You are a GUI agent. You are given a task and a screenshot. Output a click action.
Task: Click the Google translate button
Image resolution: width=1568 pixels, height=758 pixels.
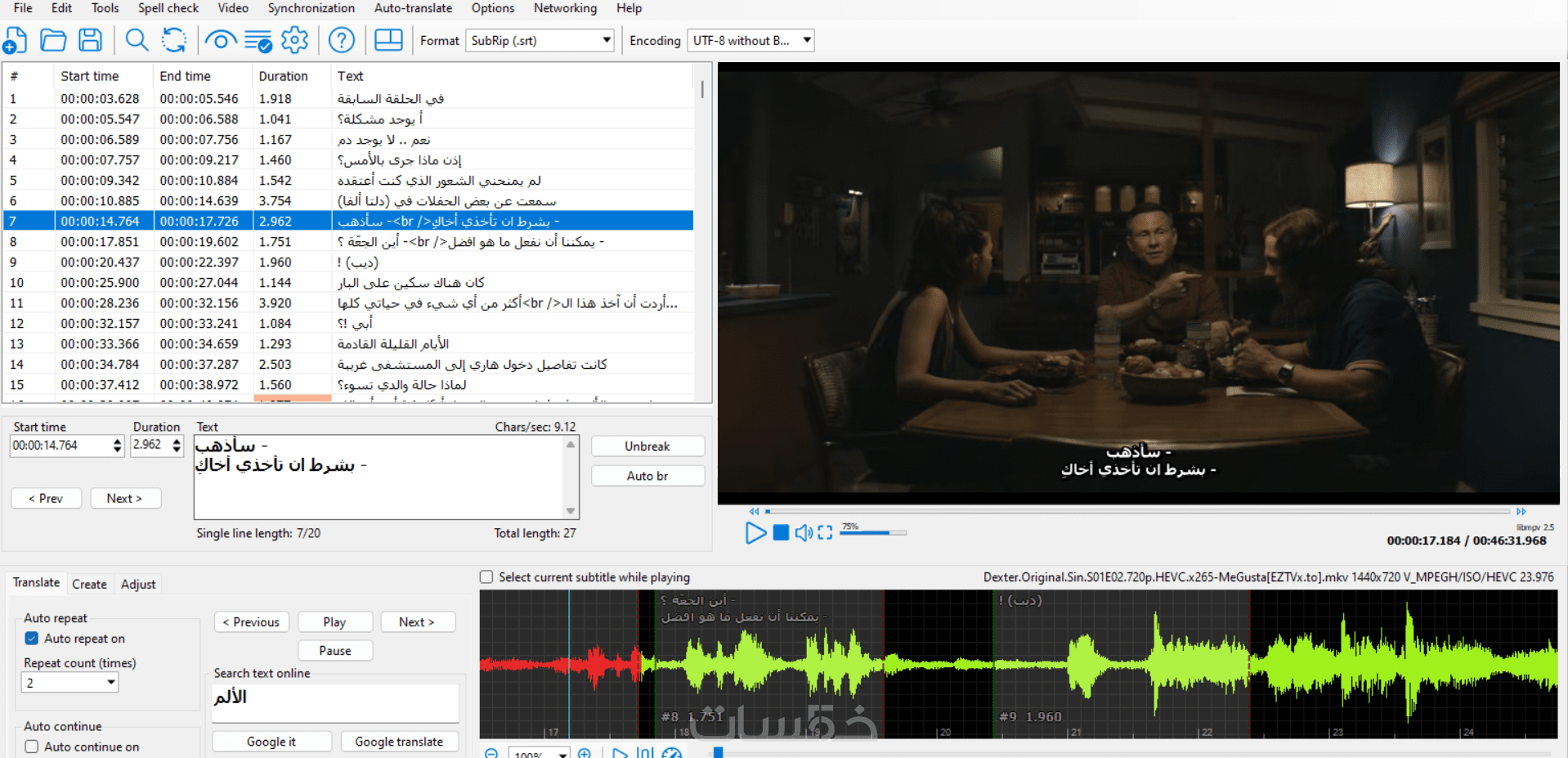tap(399, 742)
